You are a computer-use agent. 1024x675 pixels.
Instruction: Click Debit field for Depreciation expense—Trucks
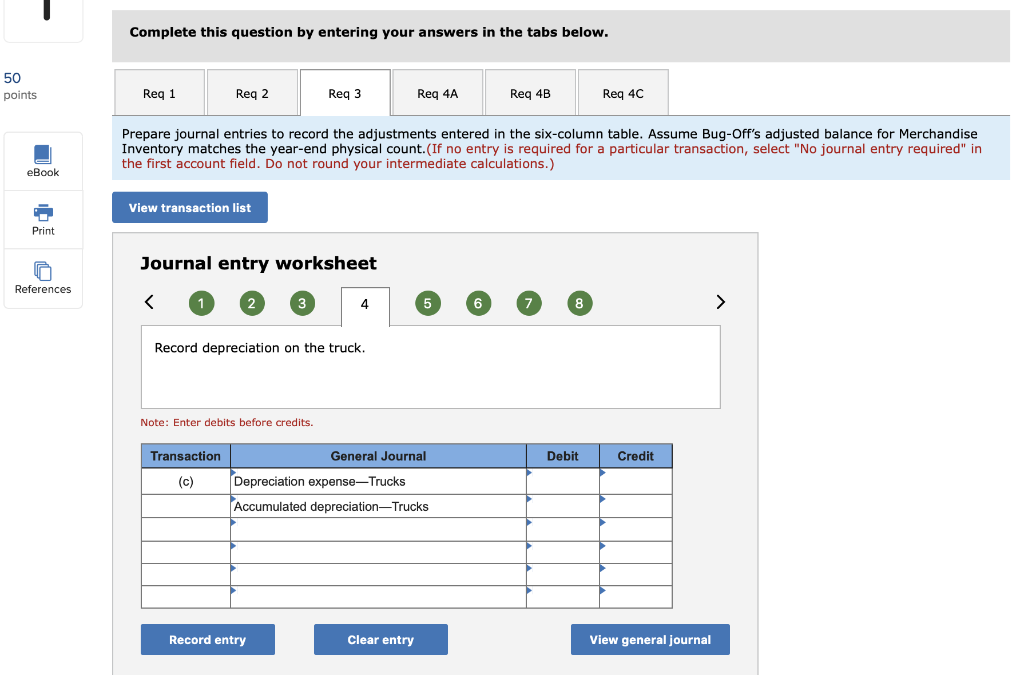(563, 482)
